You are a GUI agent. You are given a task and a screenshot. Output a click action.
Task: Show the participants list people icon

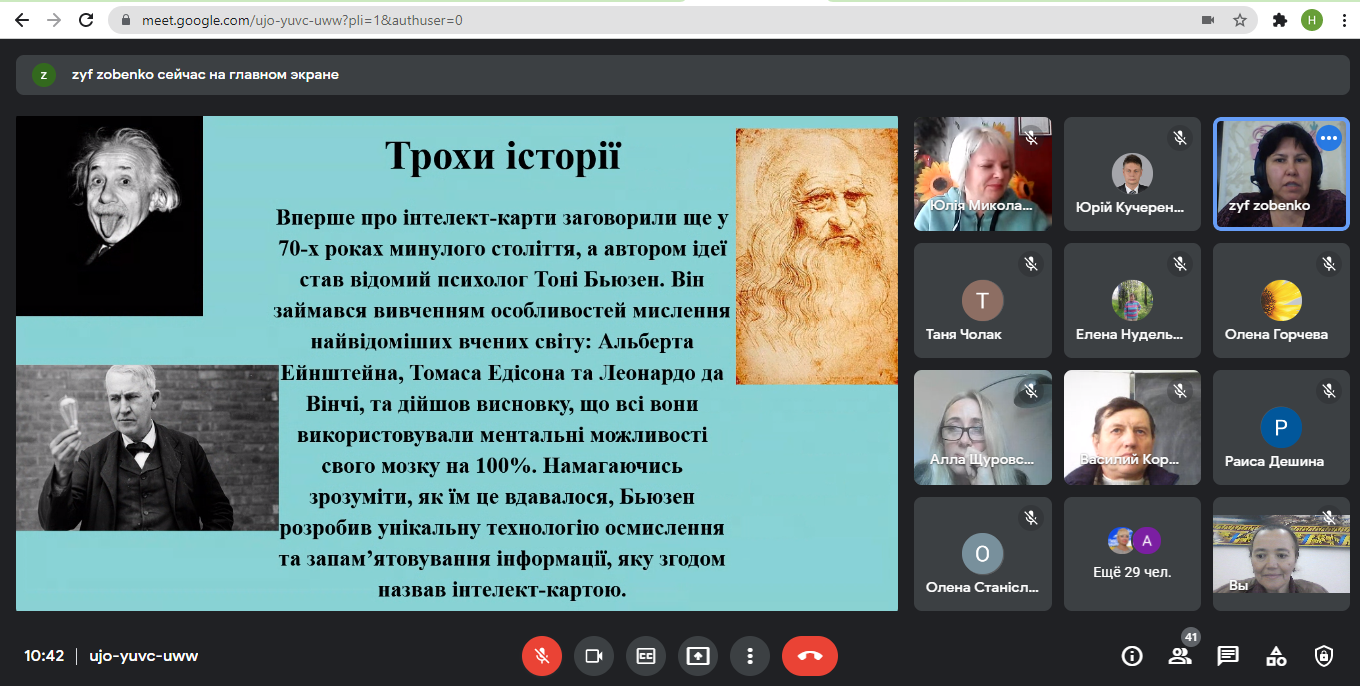1180,656
